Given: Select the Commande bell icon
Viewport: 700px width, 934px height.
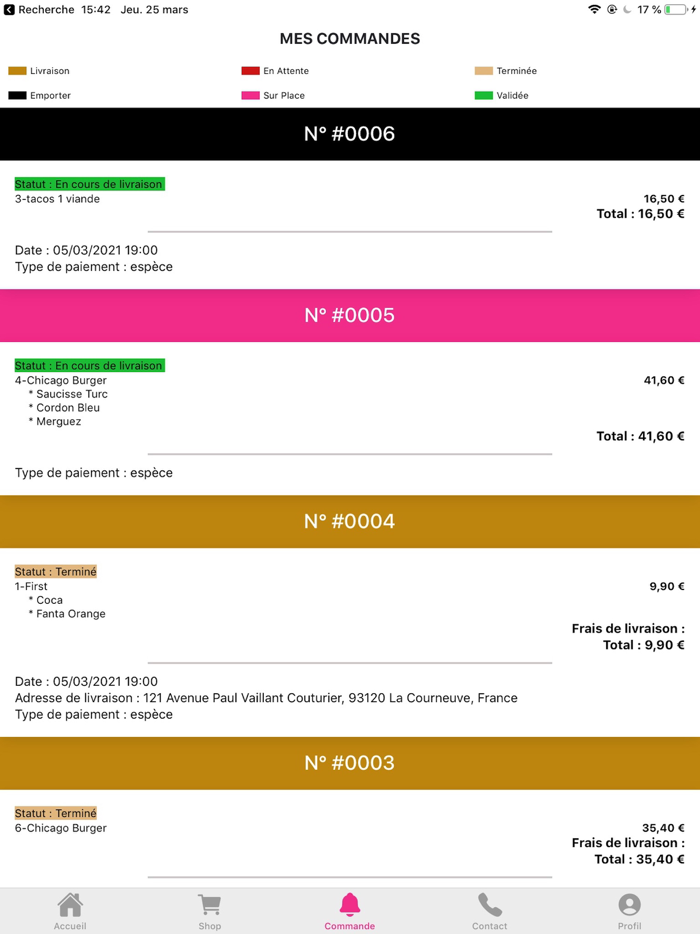Looking at the screenshot, I should coord(350,905).
